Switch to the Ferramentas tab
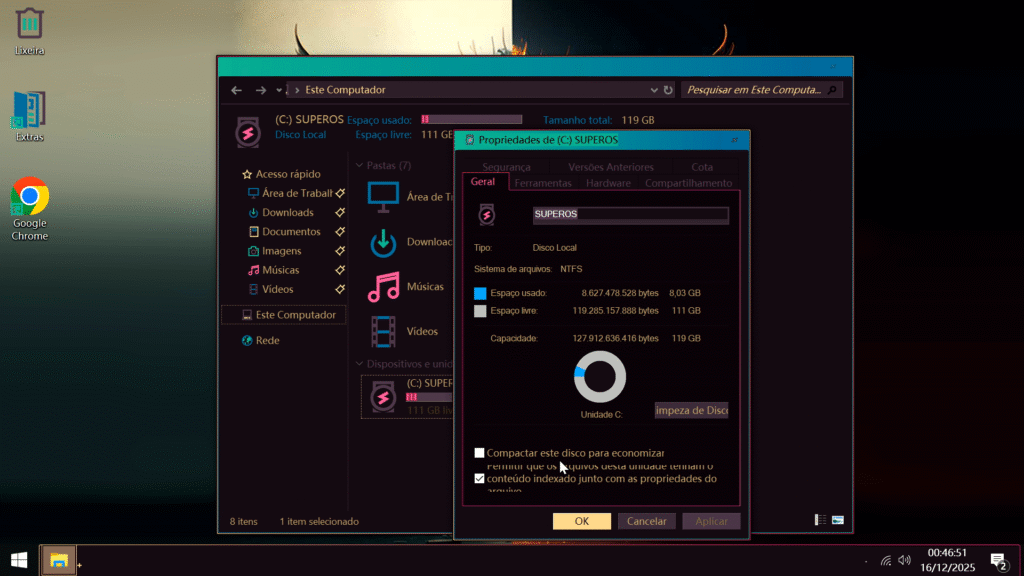Image resolution: width=1024 pixels, height=576 pixels. pos(543,183)
